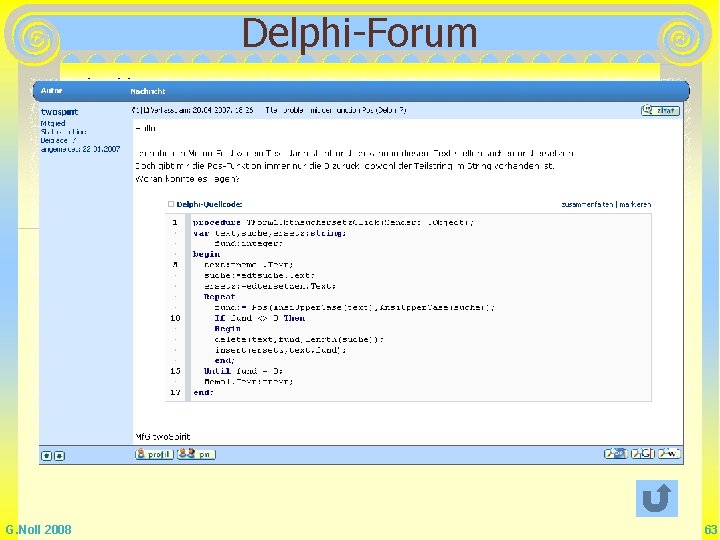Click the 'G.Noll 2008' footer text
The width and height of the screenshot is (720, 540).
pyautogui.click(x=39, y=529)
